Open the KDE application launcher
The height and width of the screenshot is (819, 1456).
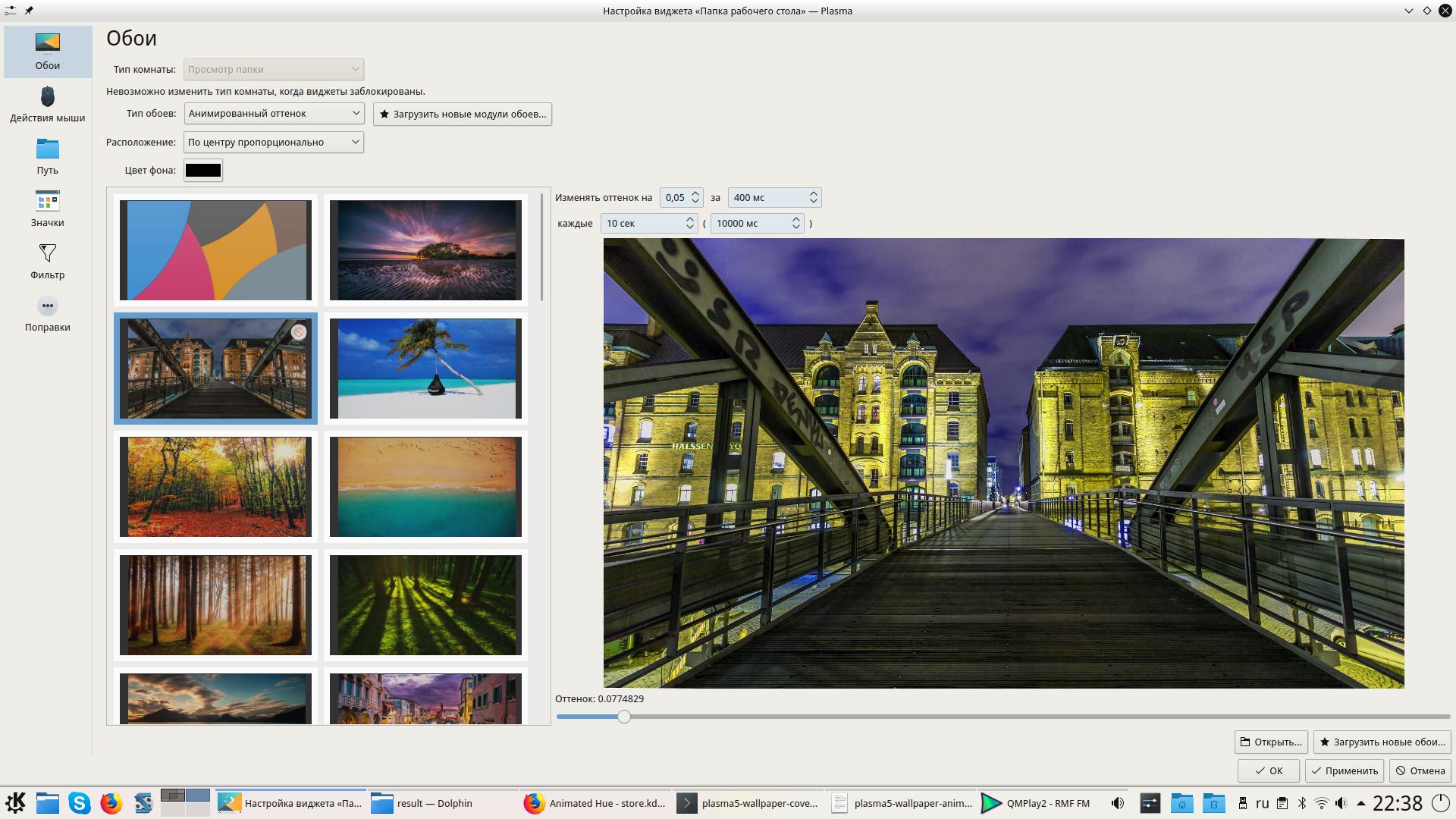16,802
